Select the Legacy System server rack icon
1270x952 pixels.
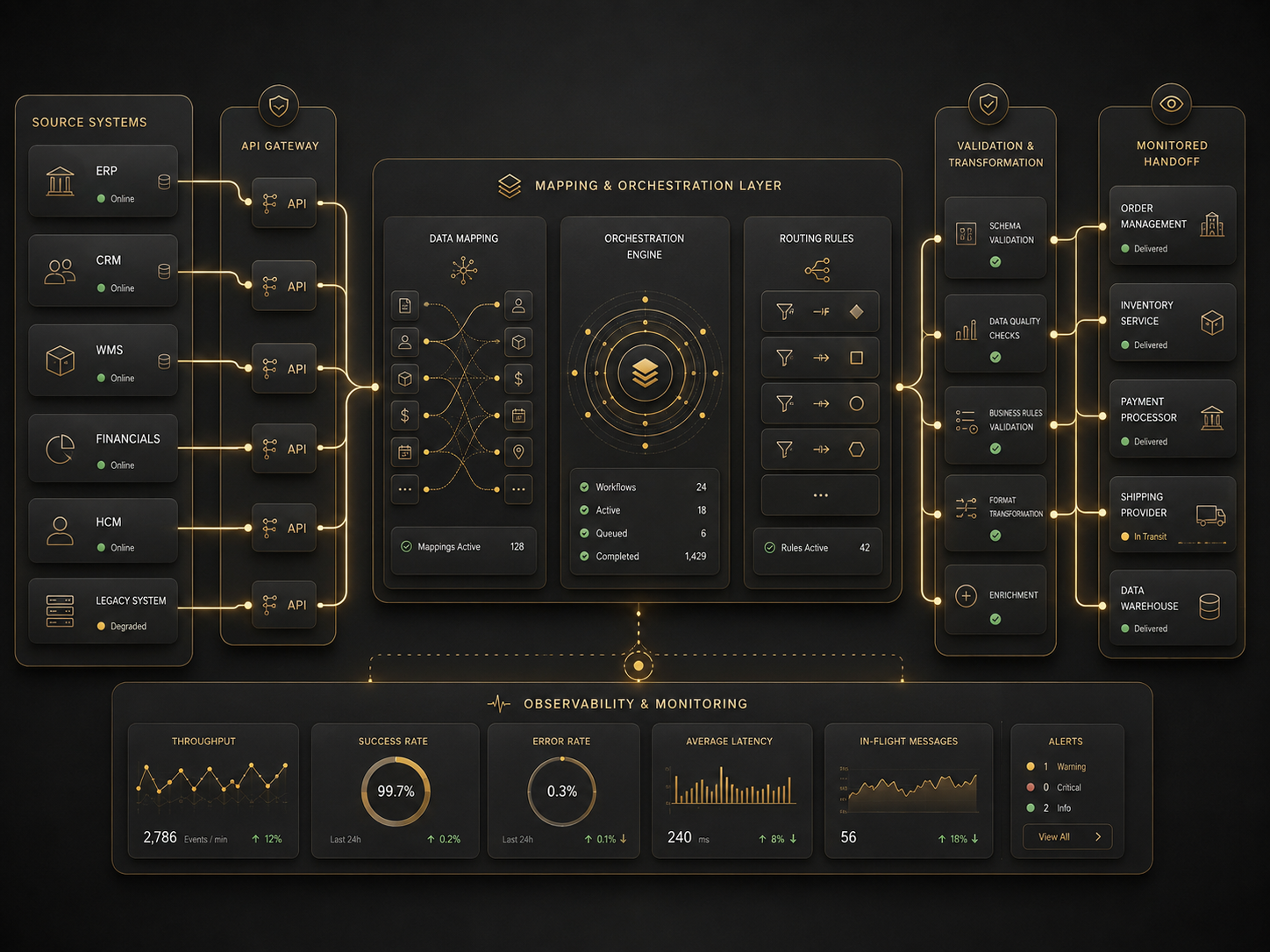(x=60, y=611)
